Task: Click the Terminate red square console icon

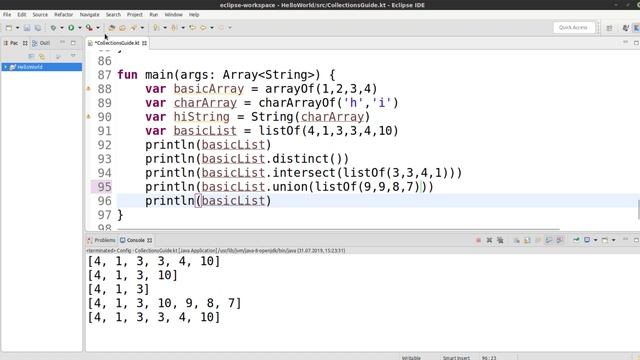Action: [x=478, y=240]
